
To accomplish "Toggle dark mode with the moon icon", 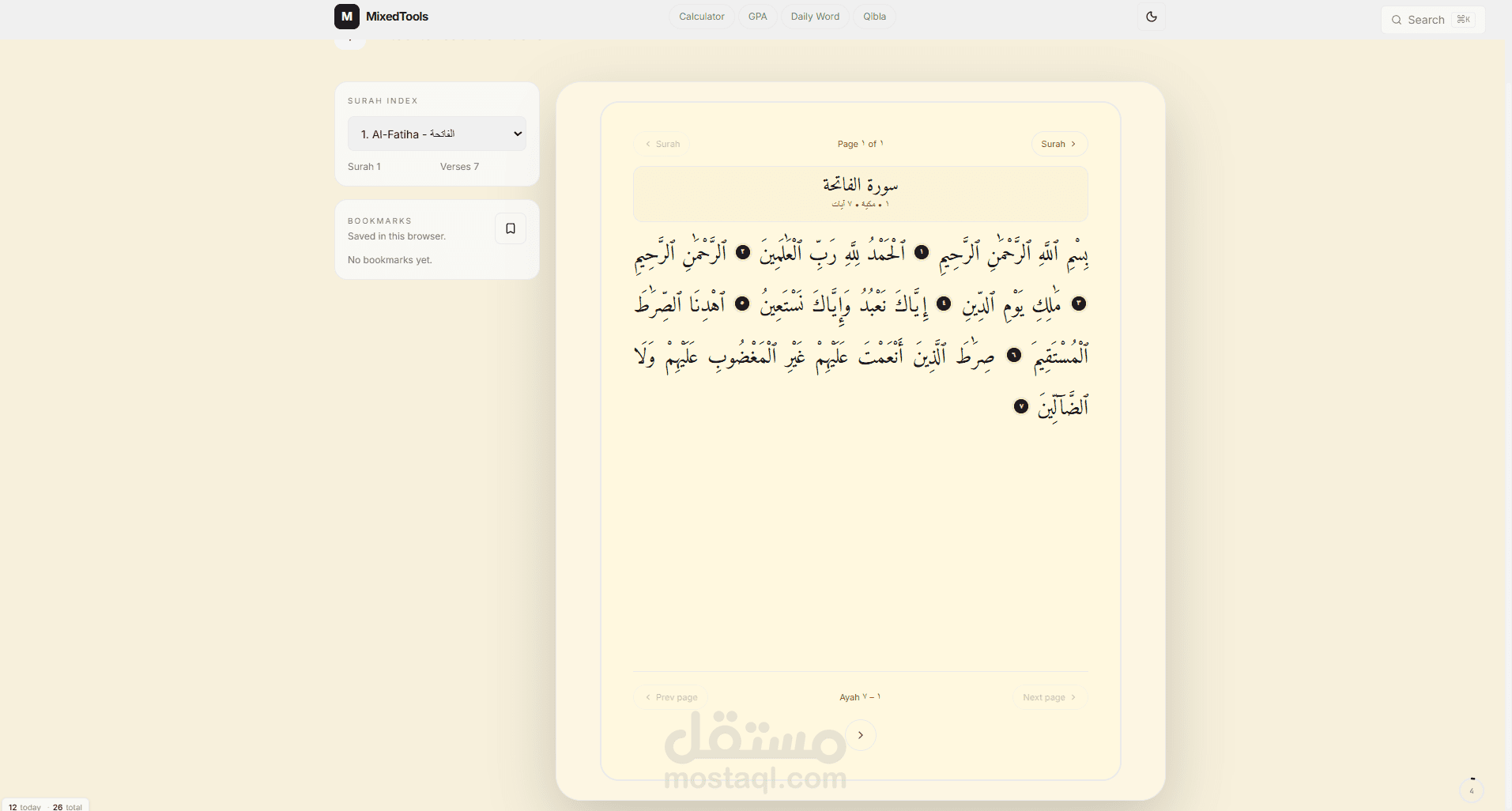I will pyautogui.click(x=1152, y=17).
